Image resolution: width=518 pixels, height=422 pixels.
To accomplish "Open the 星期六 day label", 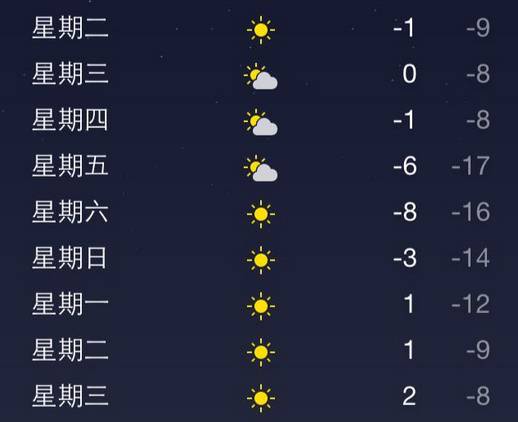I will click(70, 212).
